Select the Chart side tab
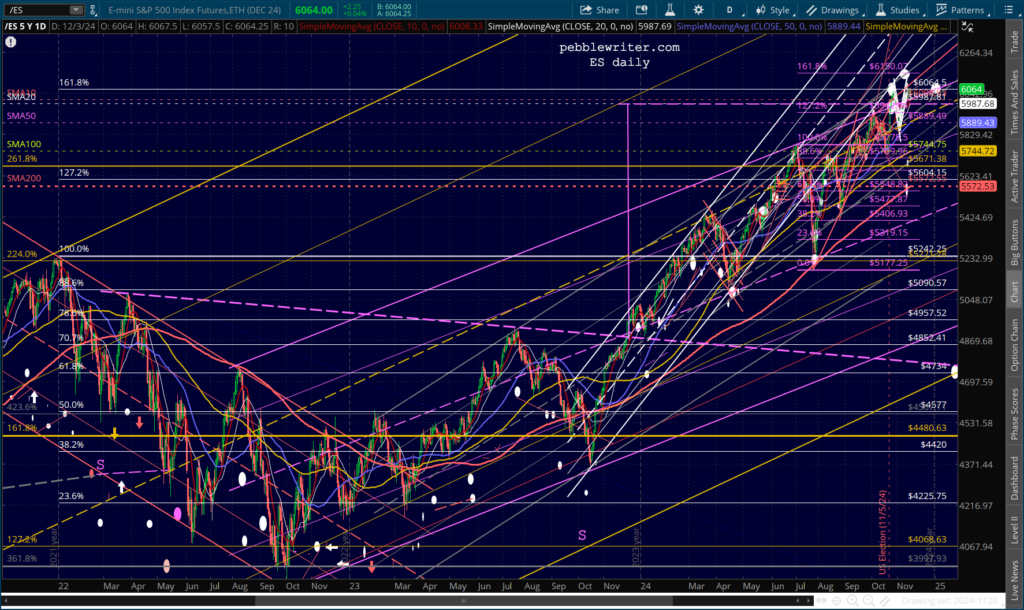 [x=1015, y=292]
